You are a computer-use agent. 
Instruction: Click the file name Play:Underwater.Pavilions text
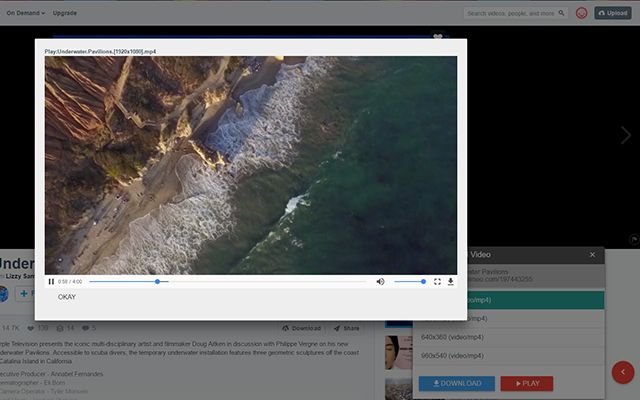point(100,51)
